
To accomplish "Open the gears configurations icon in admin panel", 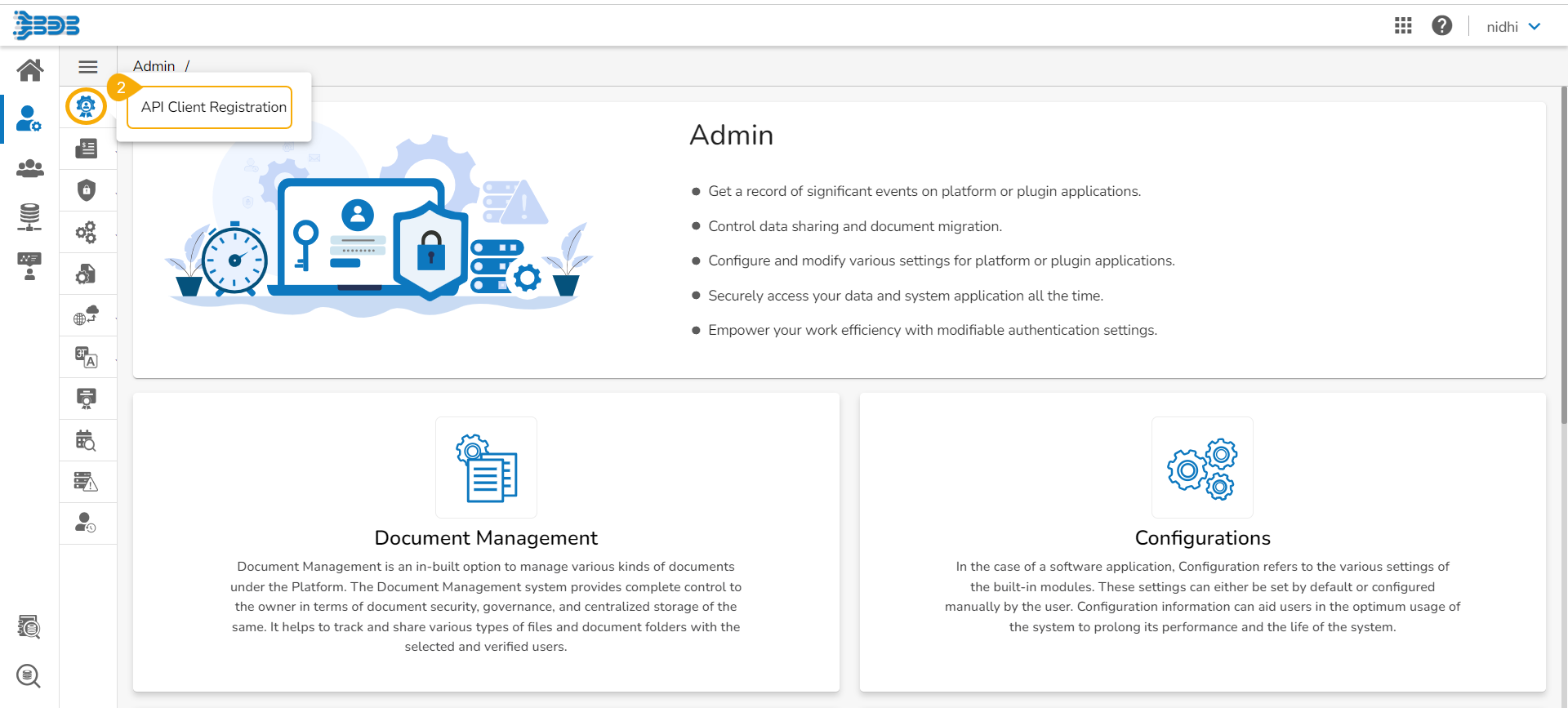I will click(86, 232).
